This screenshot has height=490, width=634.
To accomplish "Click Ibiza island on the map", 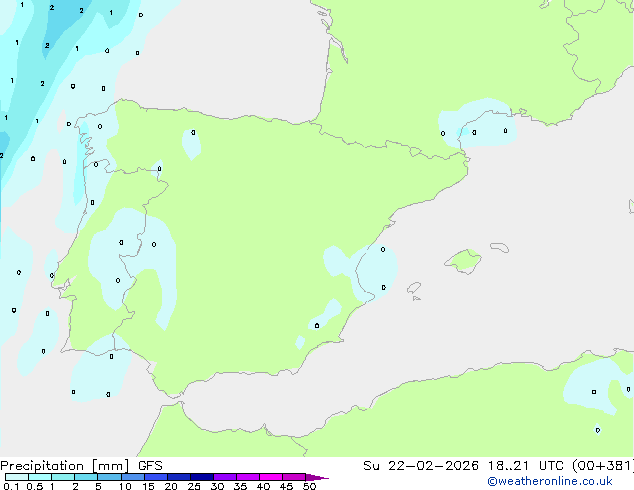I will pos(414,288).
